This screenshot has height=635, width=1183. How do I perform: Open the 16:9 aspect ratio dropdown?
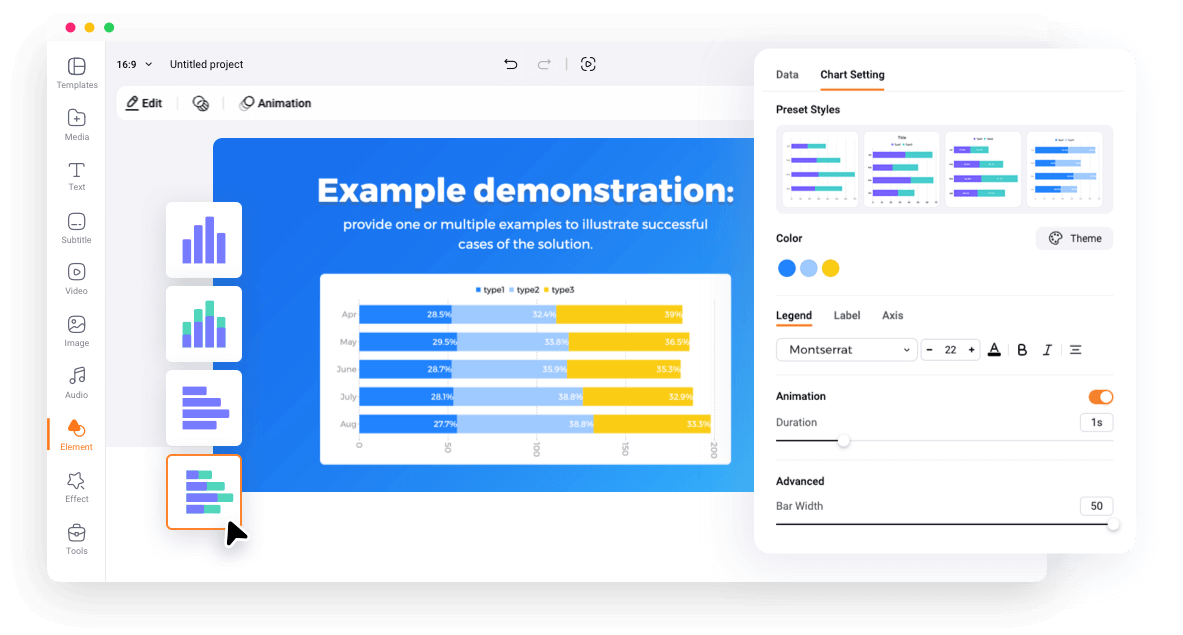coord(135,64)
